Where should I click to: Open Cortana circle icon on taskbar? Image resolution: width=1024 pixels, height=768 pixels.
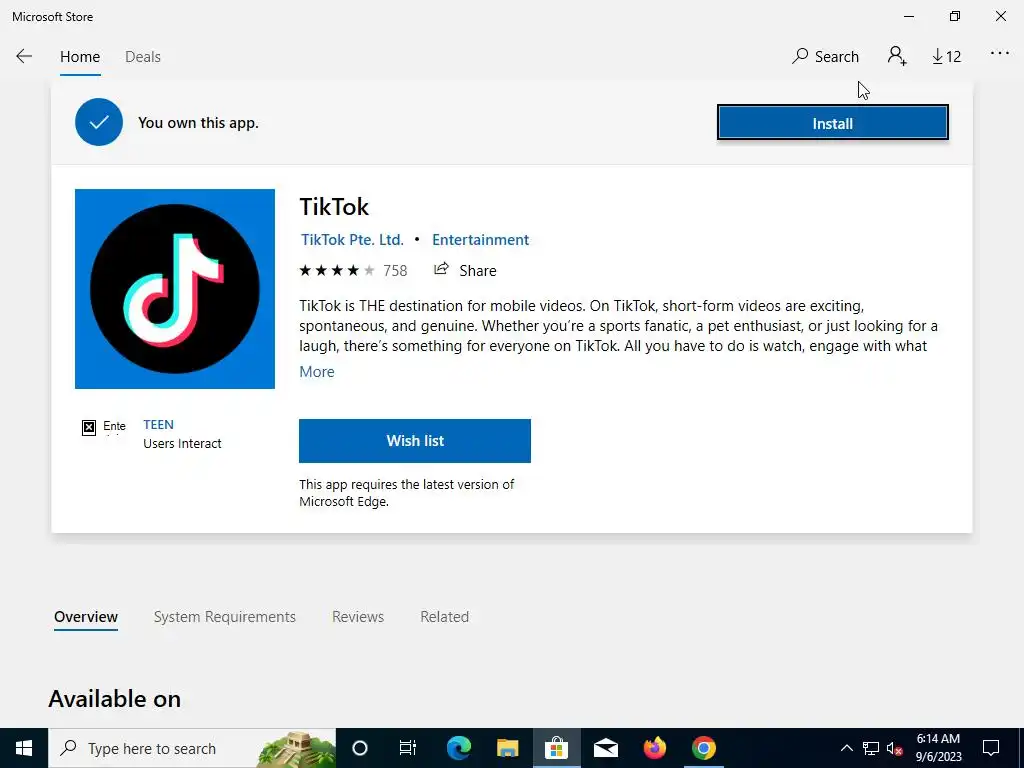[360, 748]
